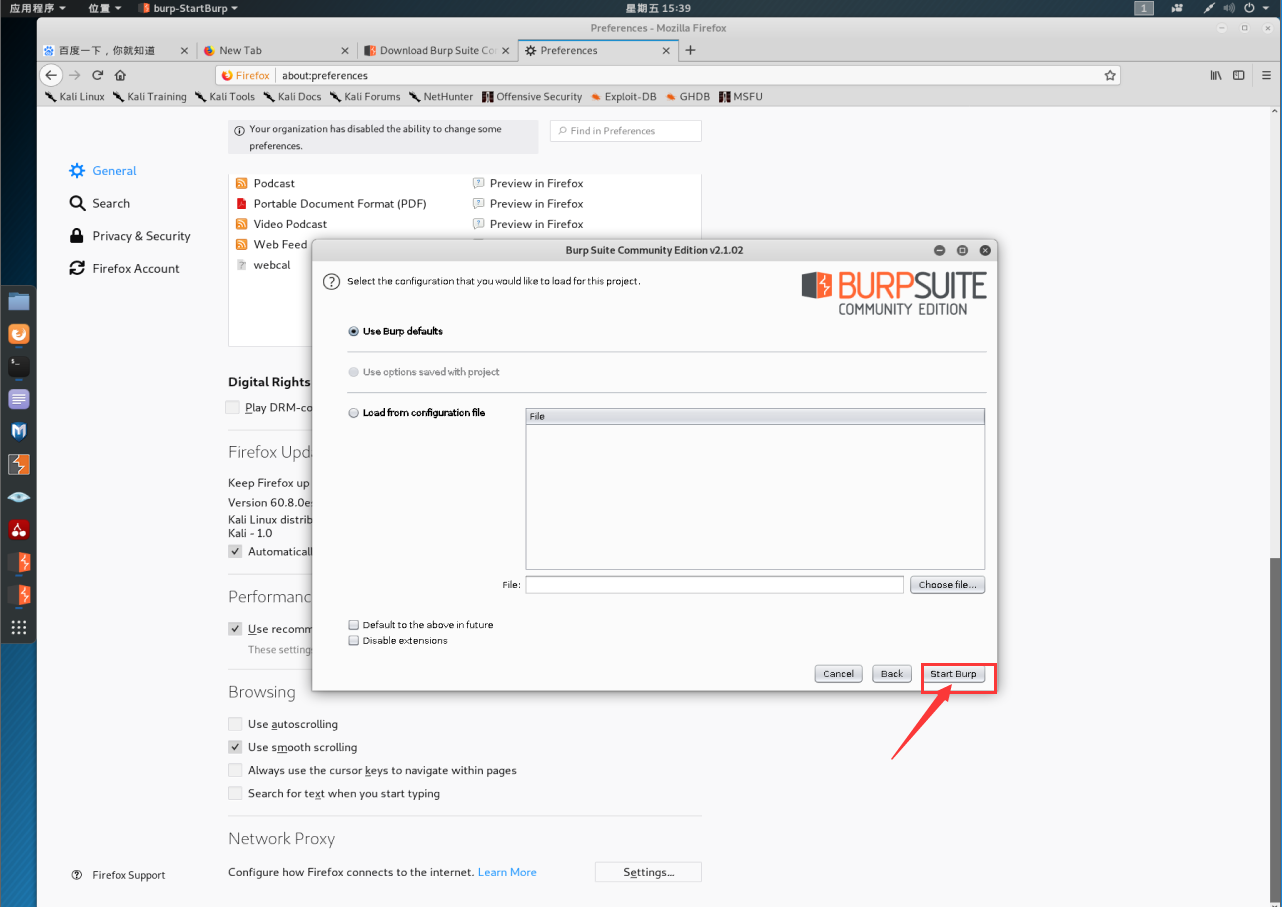
Task: Open the Terminal dock icon
Action: click(x=19, y=366)
